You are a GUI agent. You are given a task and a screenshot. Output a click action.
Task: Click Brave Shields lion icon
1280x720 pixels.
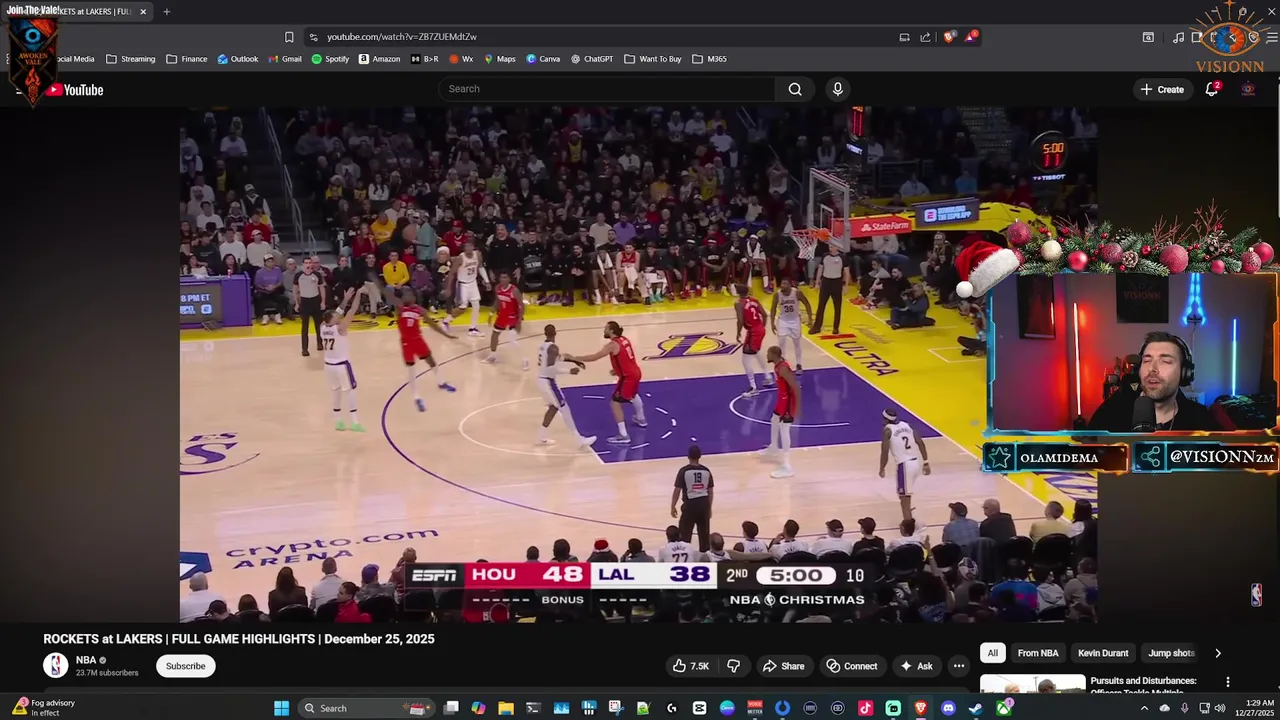tap(949, 37)
